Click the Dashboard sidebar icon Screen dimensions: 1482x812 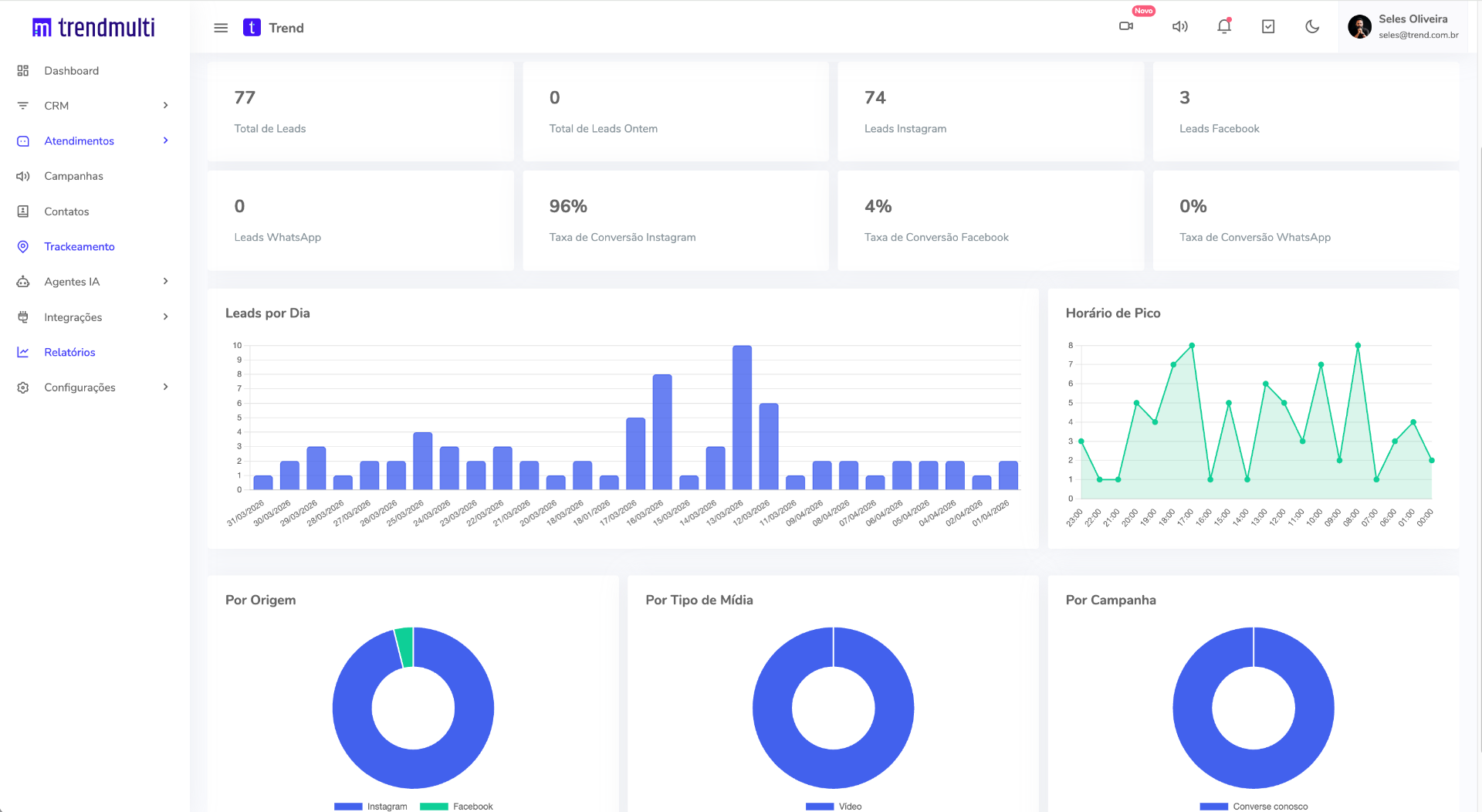[x=23, y=70]
